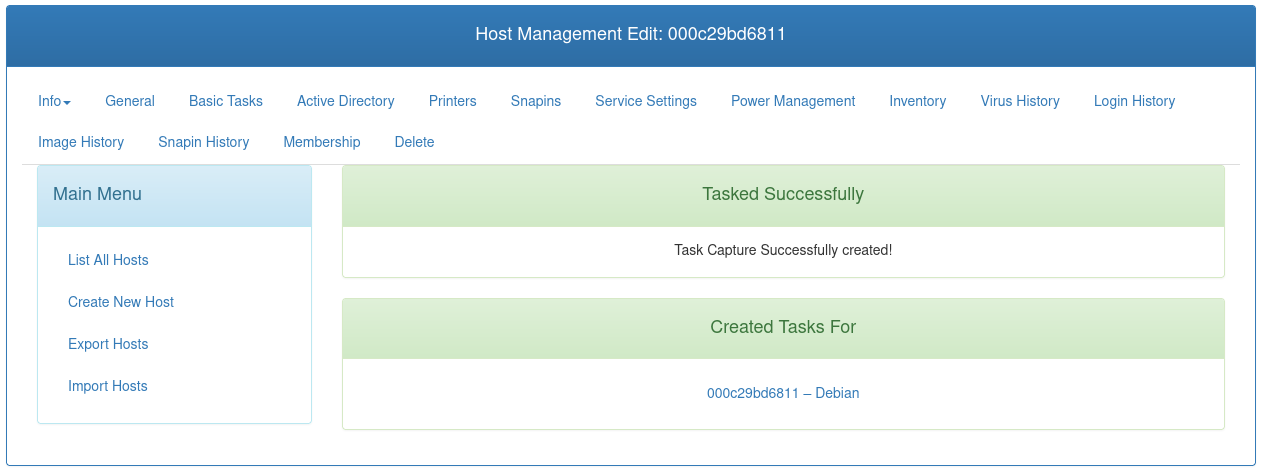Click the Delete tab
This screenshot has height=475, width=1262.
pos(415,142)
